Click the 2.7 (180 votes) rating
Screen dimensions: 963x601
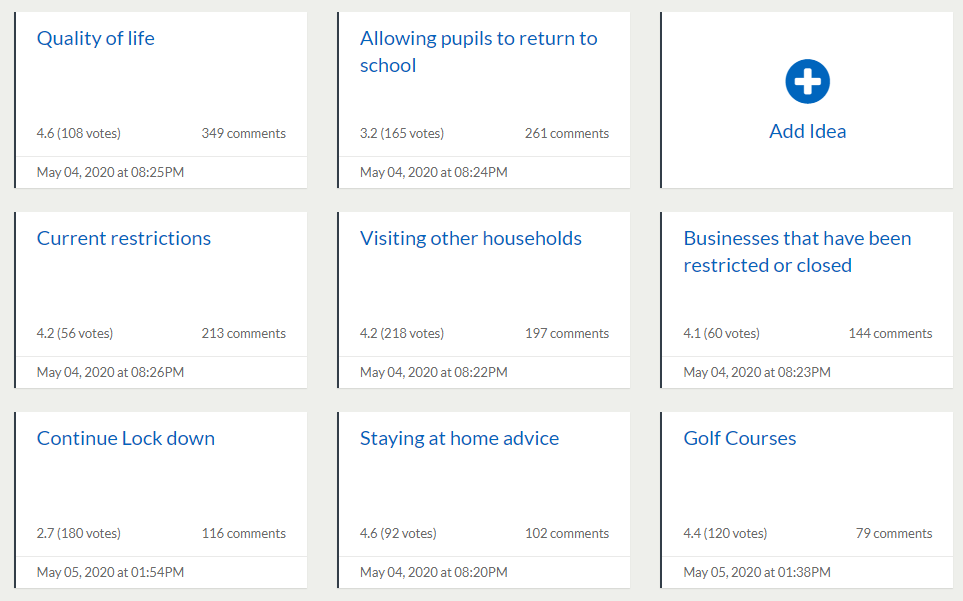point(78,534)
